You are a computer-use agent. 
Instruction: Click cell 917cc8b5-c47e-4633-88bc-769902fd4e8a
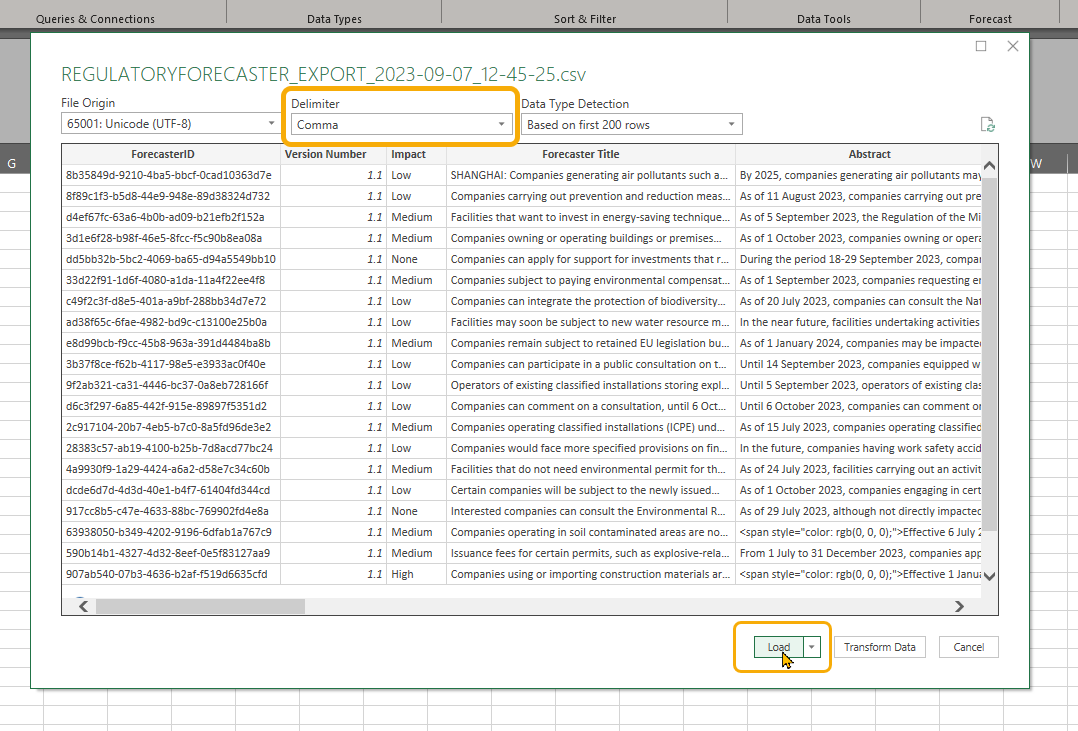171,511
